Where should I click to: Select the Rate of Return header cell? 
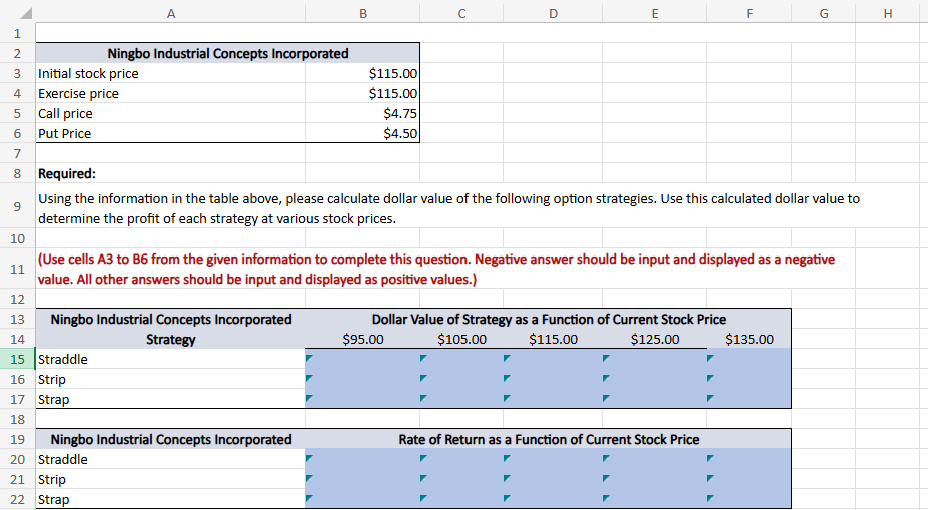pos(549,440)
